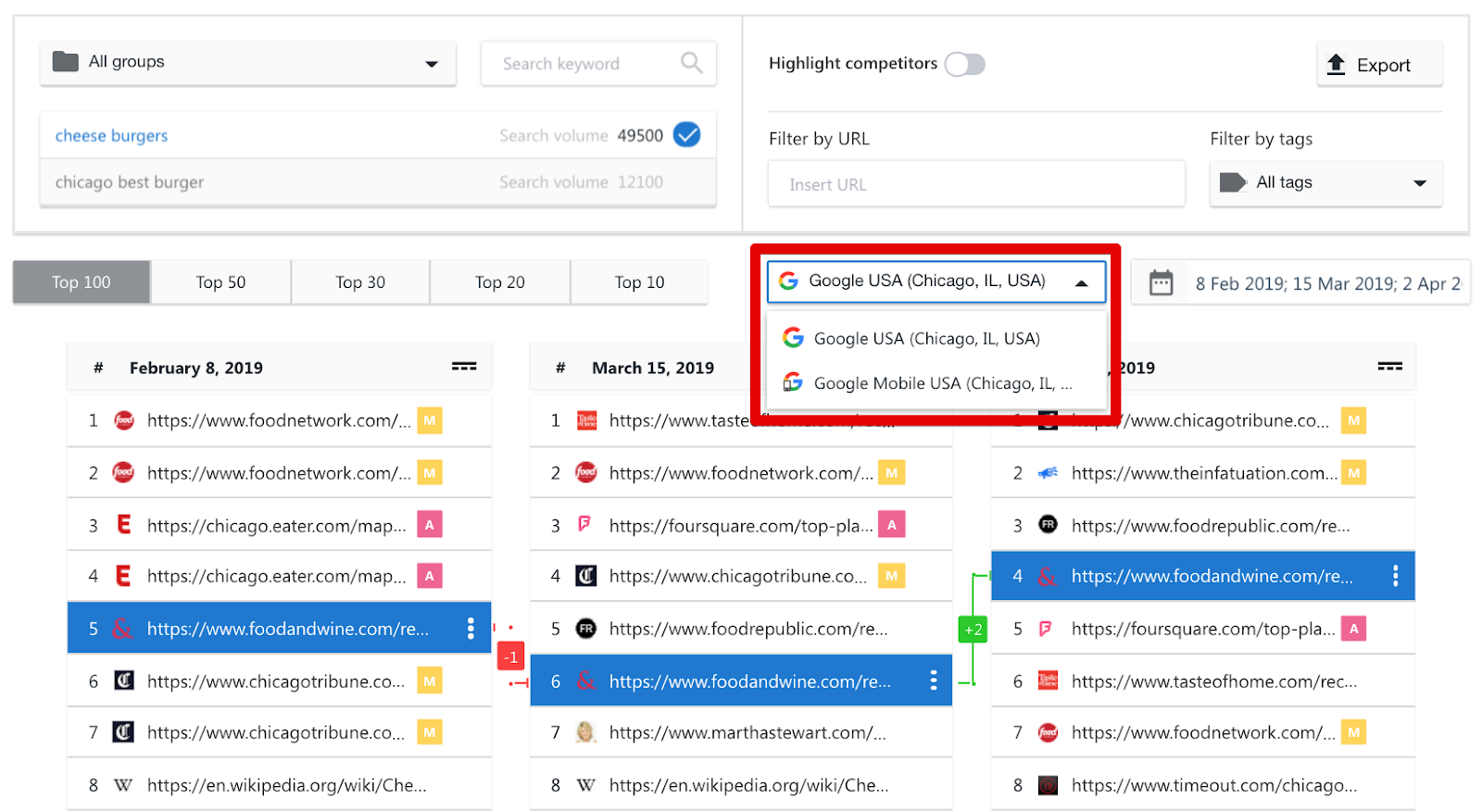Click the February 8, 2019 column header
The height and width of the screenshot is (812, 1482).
tap(196, 368)
